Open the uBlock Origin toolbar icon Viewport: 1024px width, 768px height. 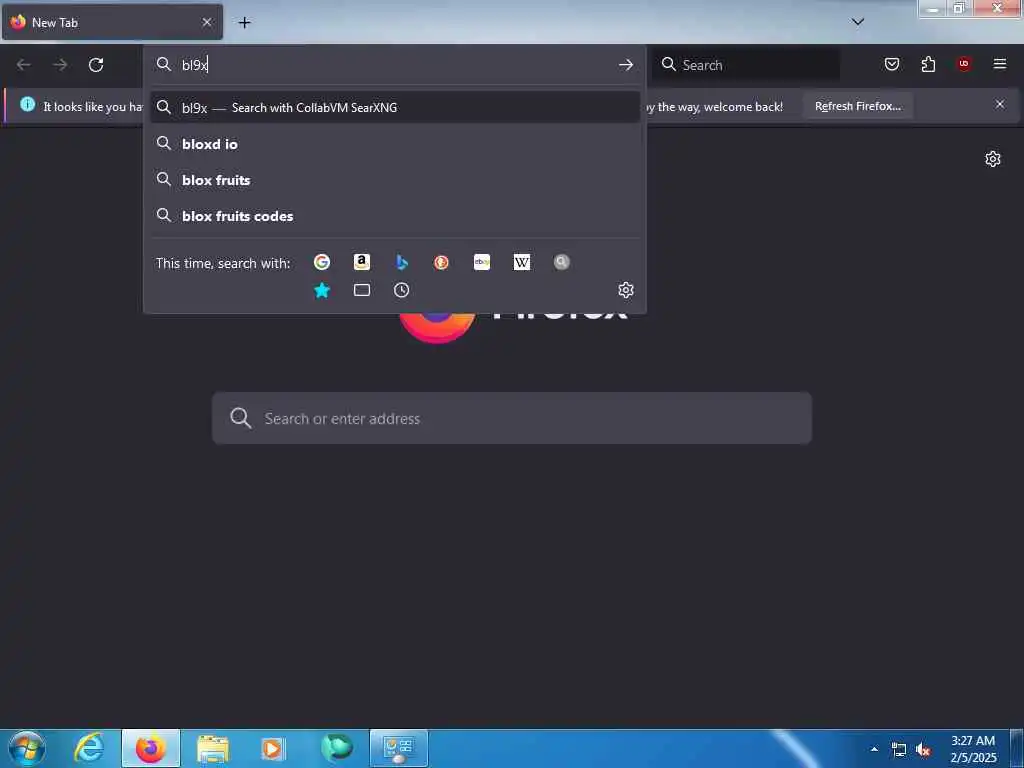pyautogui.click(x=964, y=64)
